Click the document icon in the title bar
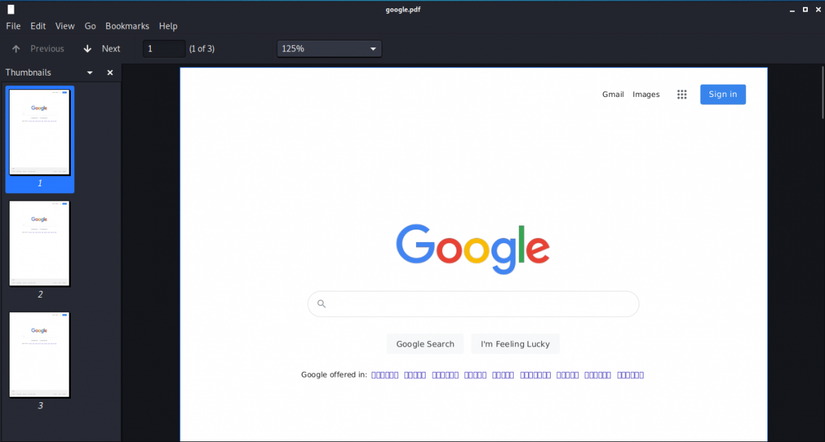This screenshot has width=825, height=442. click(11, 9)
